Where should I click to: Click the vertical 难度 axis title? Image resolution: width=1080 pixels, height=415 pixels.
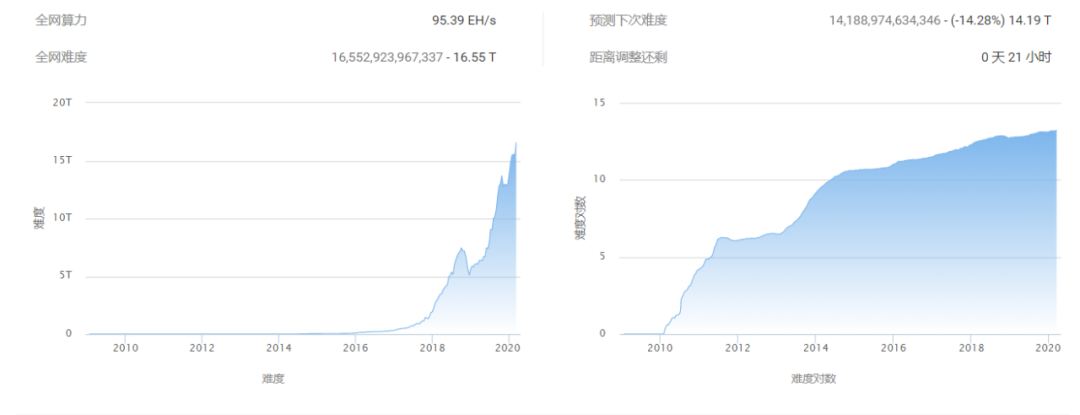coord(39,218)
